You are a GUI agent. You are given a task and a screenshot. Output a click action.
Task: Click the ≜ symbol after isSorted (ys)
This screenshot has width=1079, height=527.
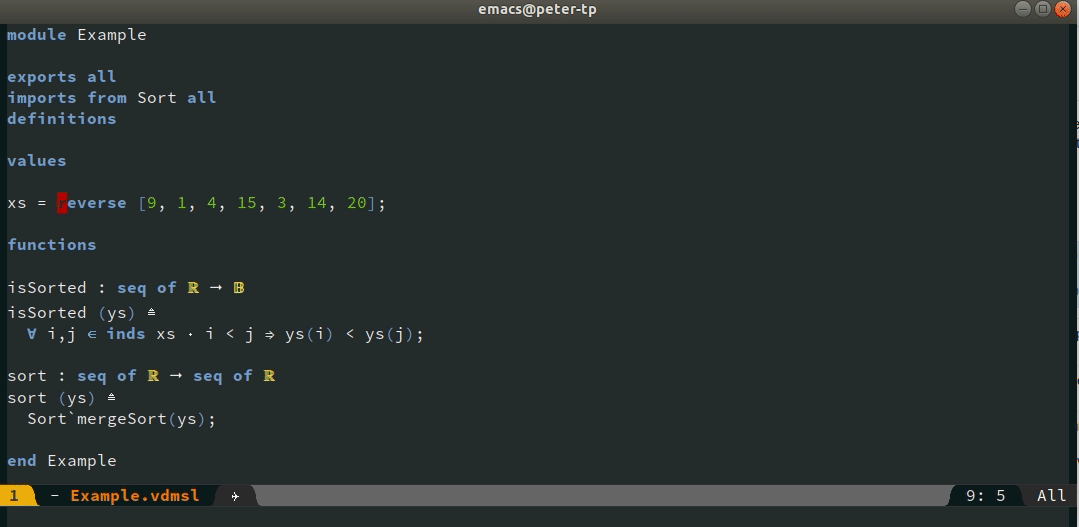click(151, 312)
